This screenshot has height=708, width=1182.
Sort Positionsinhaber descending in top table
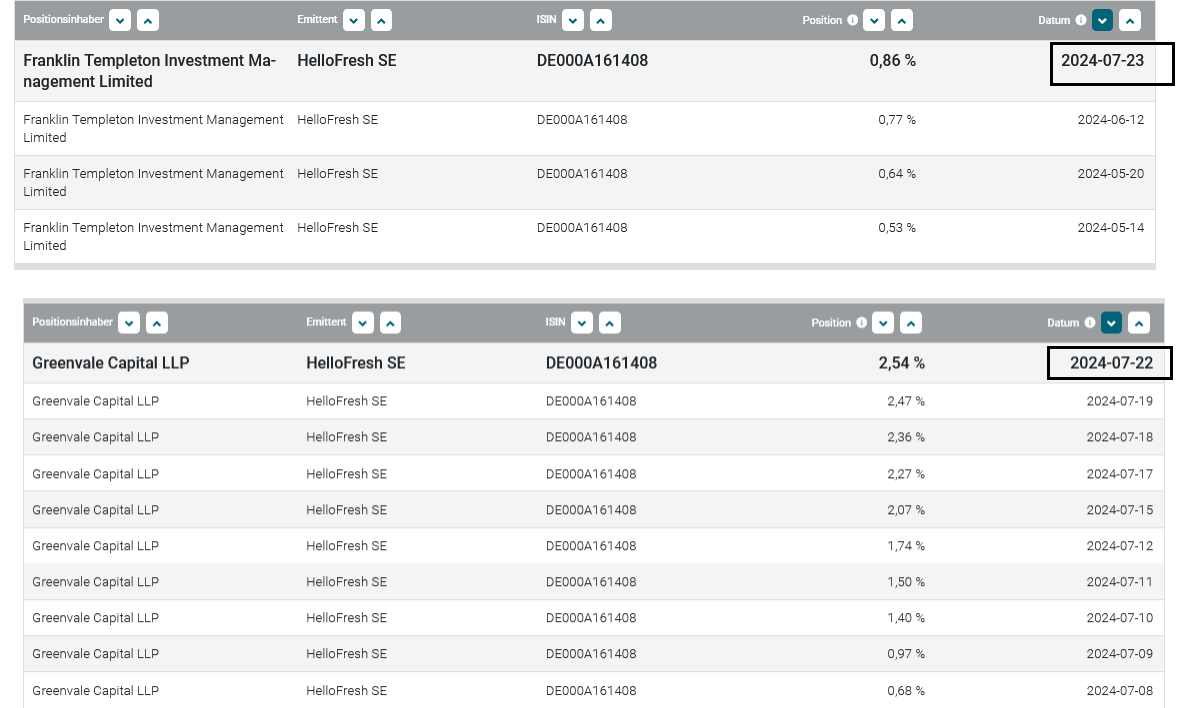click(120, 20)
